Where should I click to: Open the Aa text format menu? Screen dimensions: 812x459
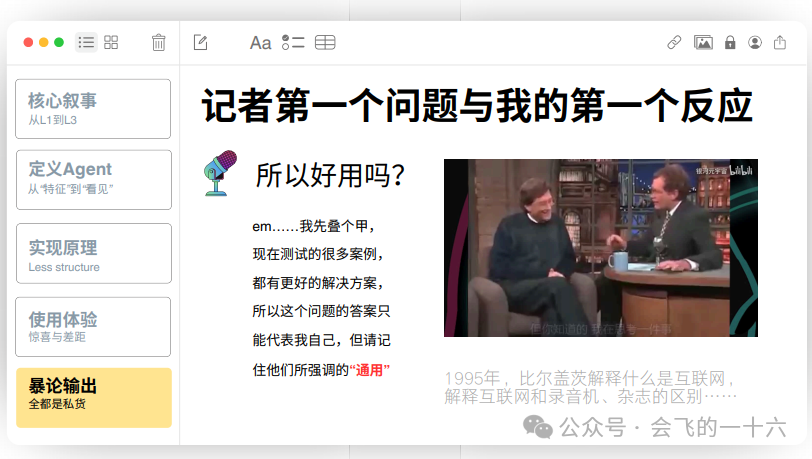260,43
